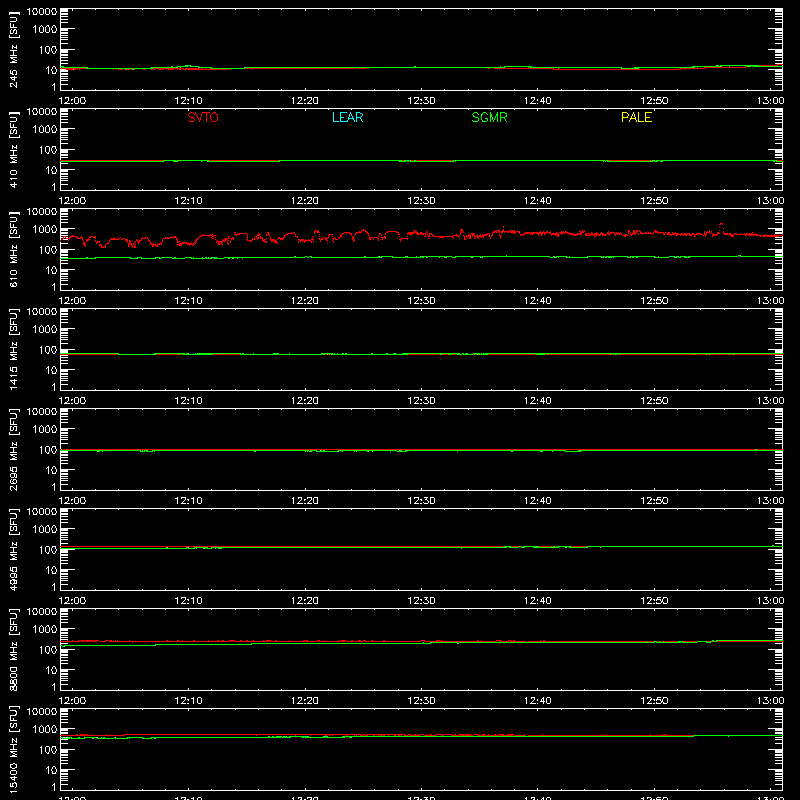
Task: Click the yellow PALE legend label
Action: (x=636, y=117)
